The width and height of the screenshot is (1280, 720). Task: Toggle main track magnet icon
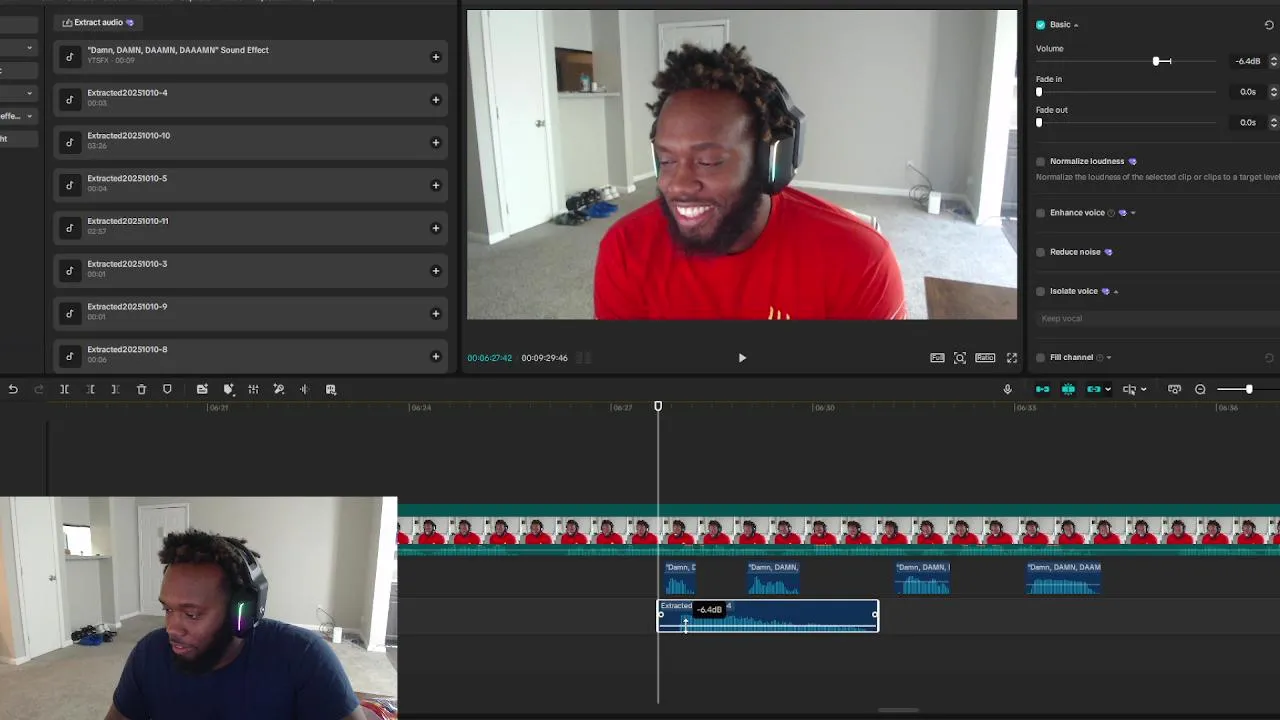click(1042, 389)
